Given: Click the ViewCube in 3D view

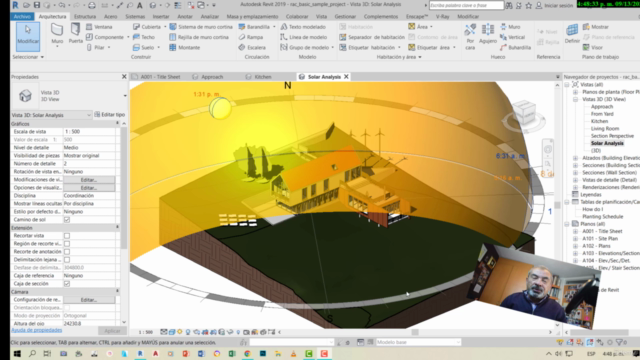Looking at the screenshot, I should click(524, 113).
